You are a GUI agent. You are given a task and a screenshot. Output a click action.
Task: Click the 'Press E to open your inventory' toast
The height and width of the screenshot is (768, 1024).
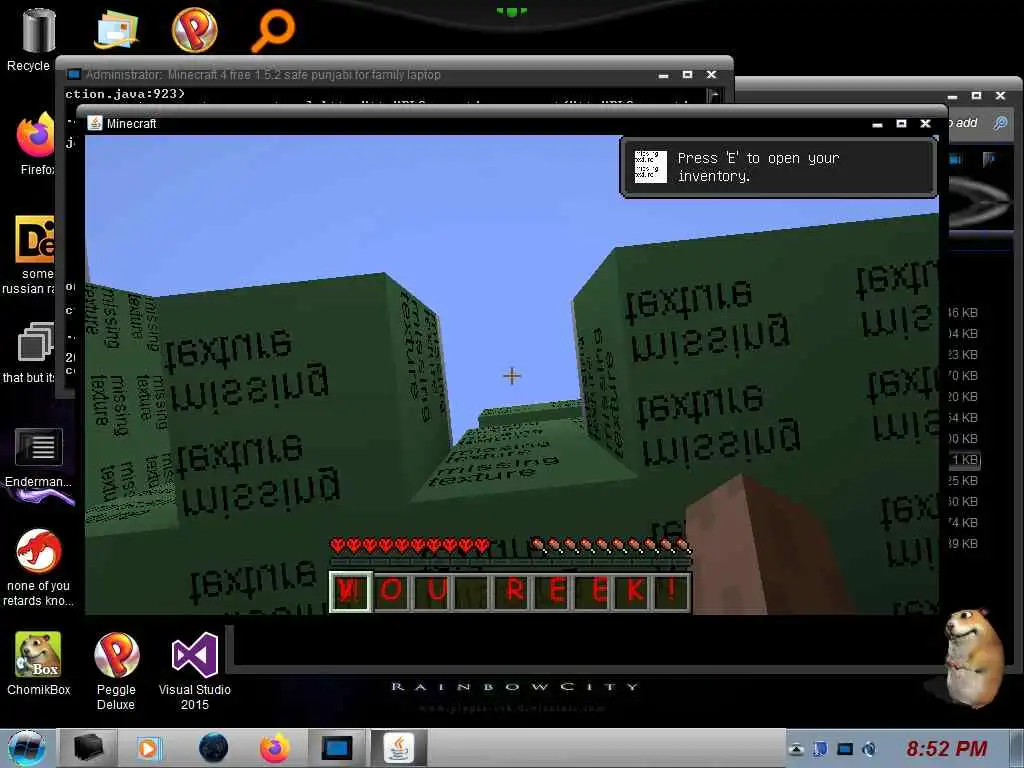tap(778, 167)
